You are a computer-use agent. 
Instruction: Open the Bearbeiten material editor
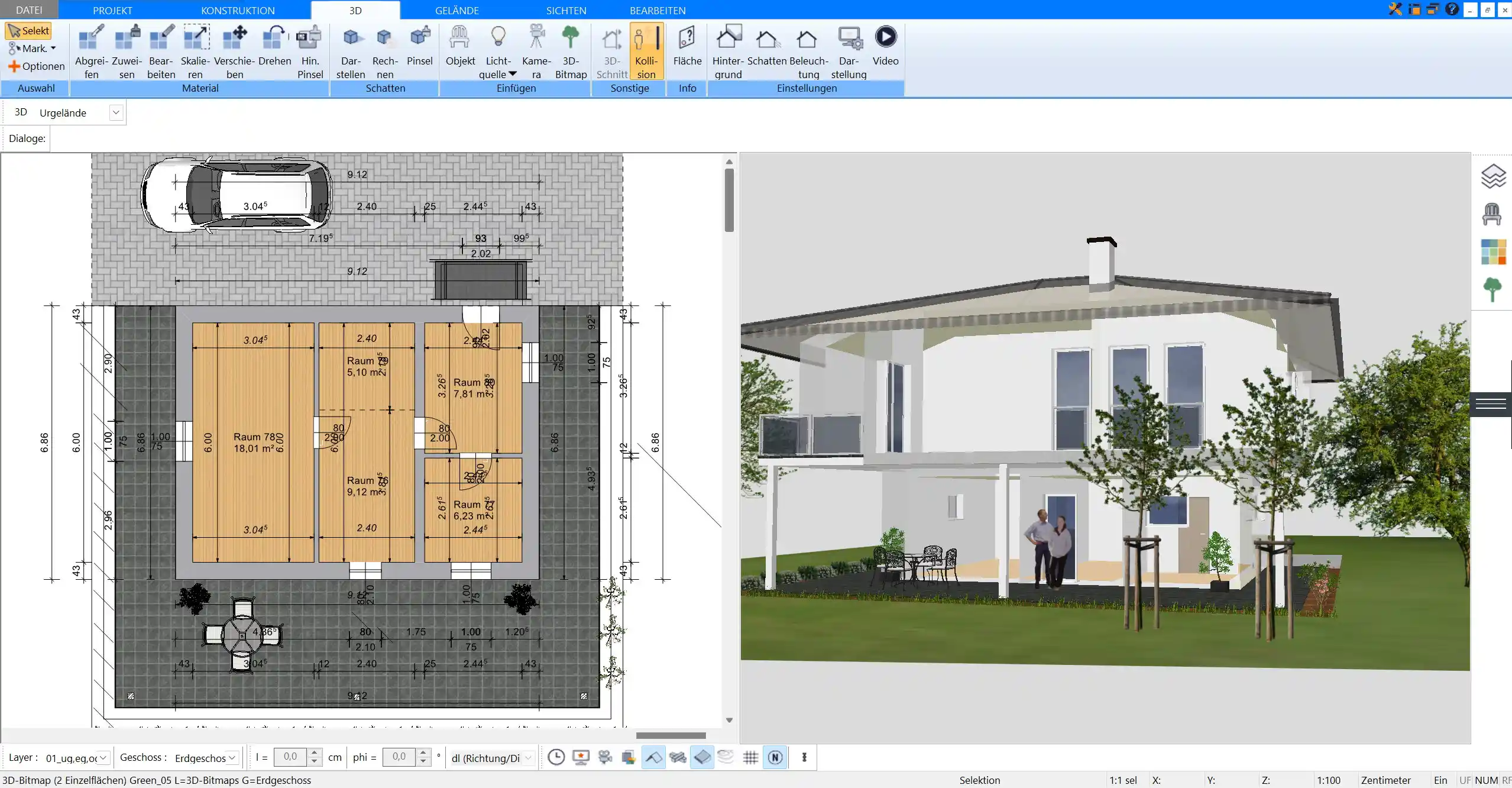(x=161, y=51)
